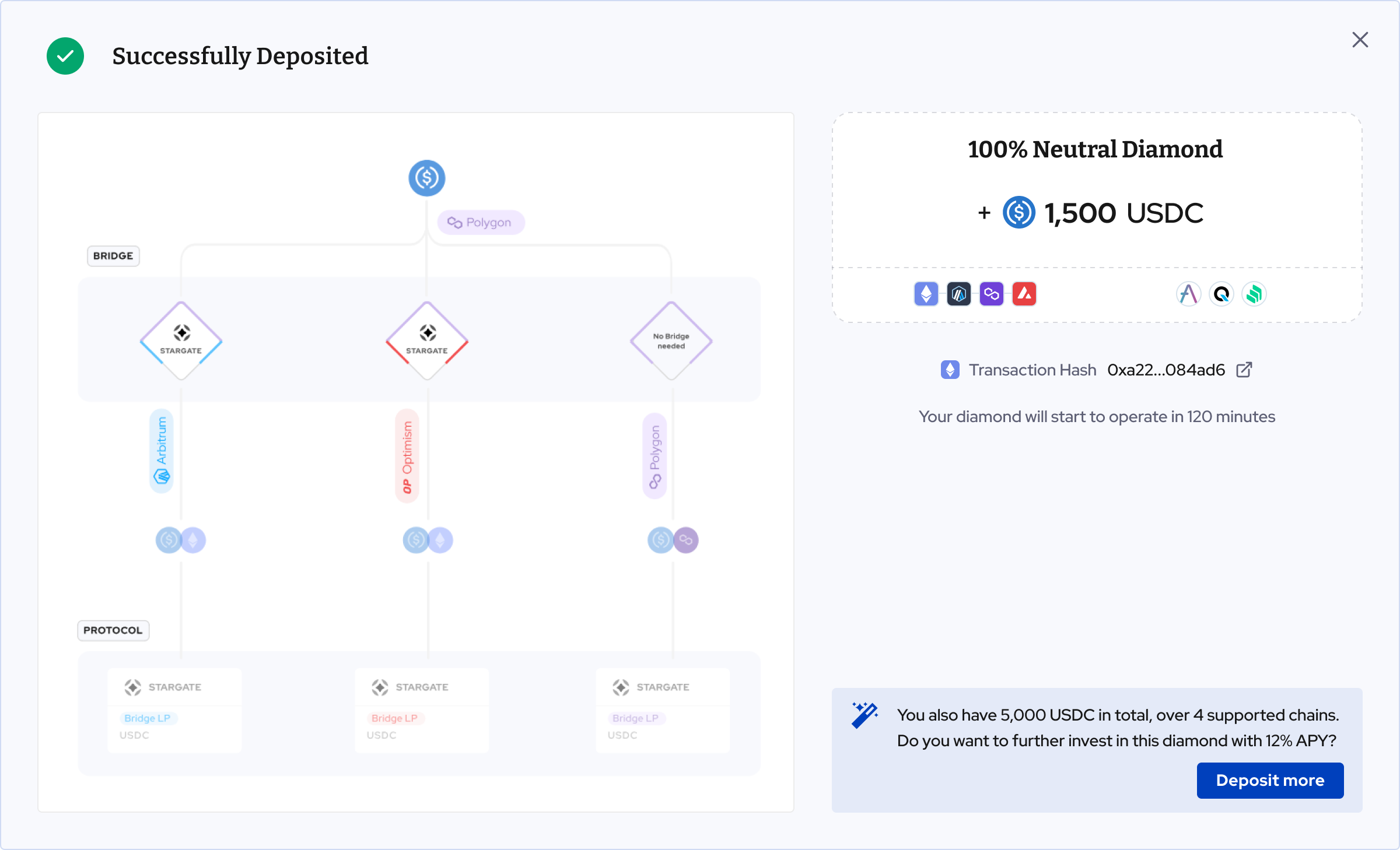Open transaction hash external link icon

click(x=1244, y=370)
